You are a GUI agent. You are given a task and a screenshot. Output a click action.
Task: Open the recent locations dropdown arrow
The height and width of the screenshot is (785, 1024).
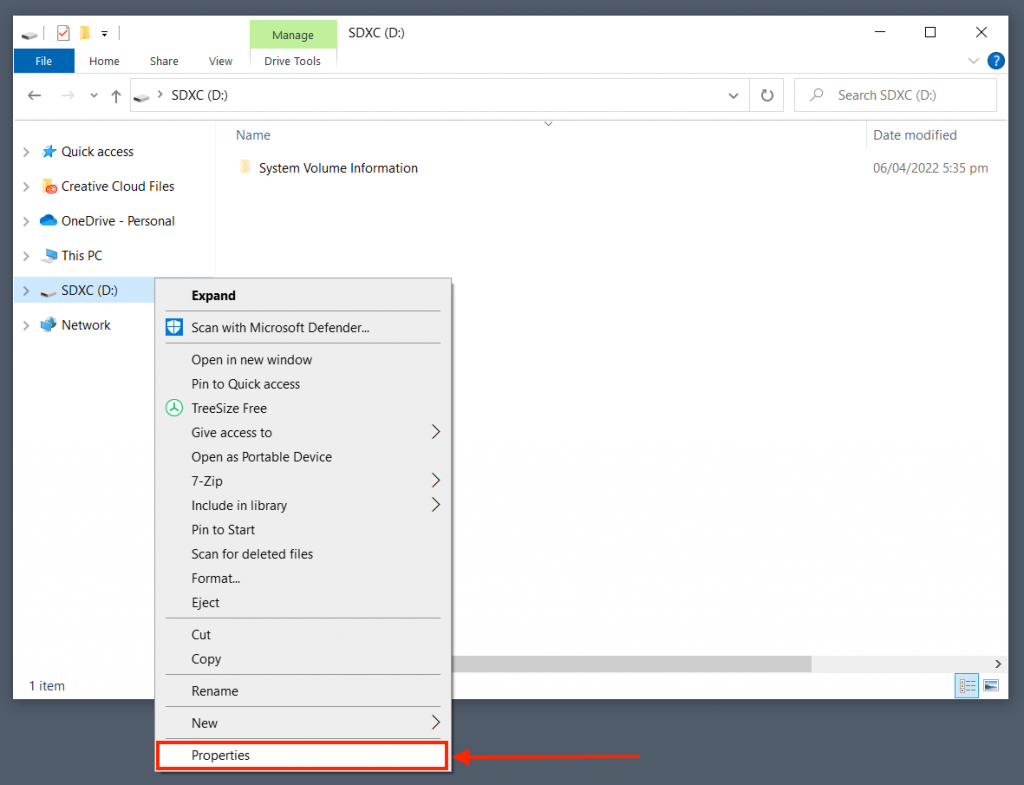(x=94, y=96)
